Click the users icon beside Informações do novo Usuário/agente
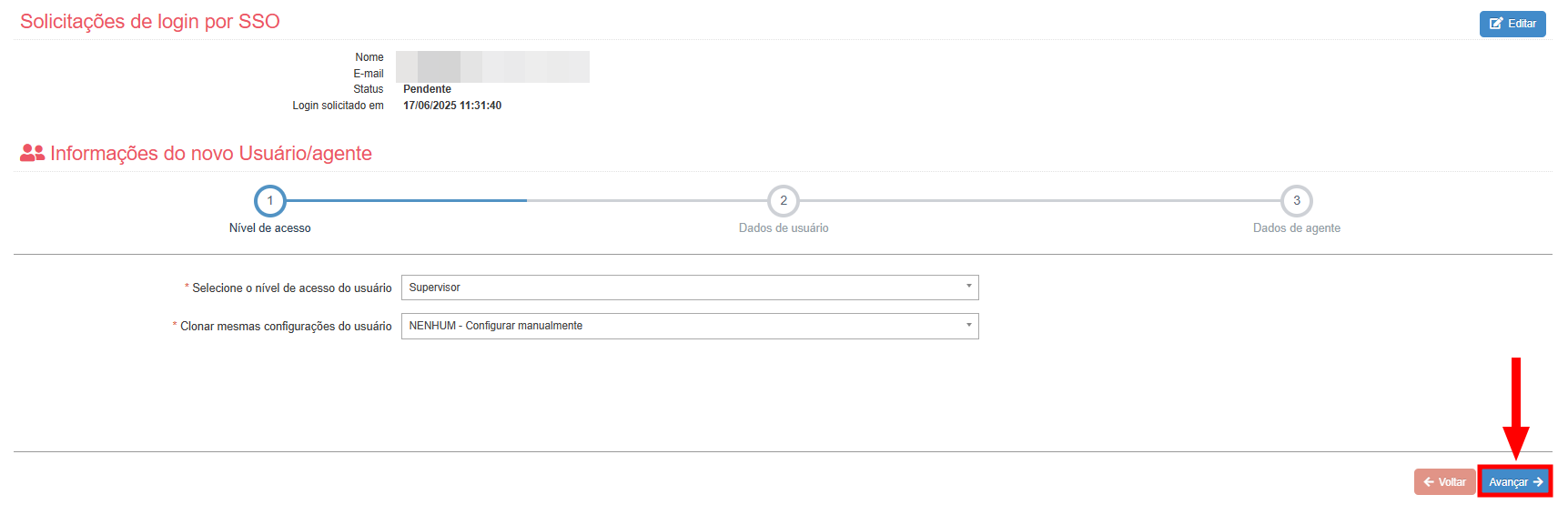 (x=32, y=153)
